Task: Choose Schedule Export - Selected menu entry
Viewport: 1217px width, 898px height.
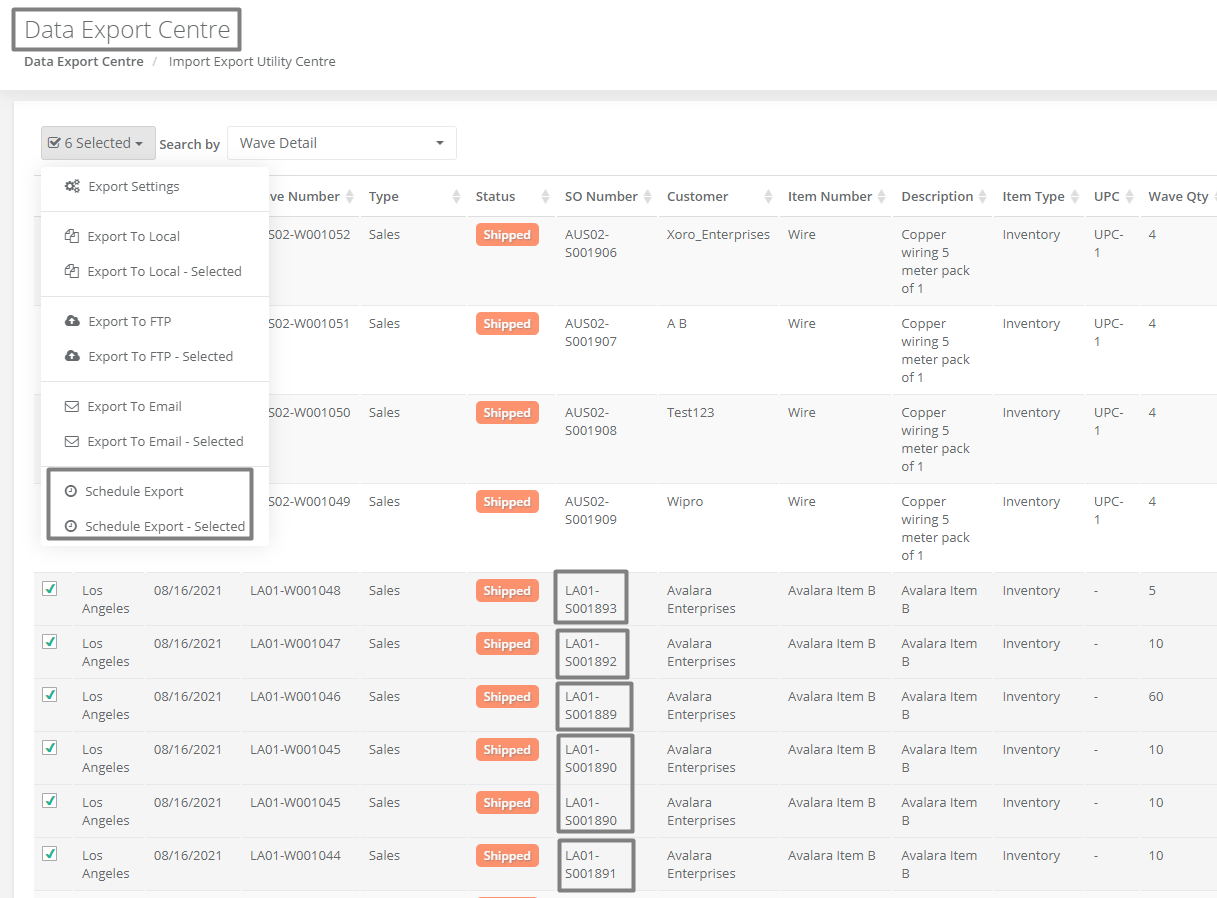Action: point(155,527)
